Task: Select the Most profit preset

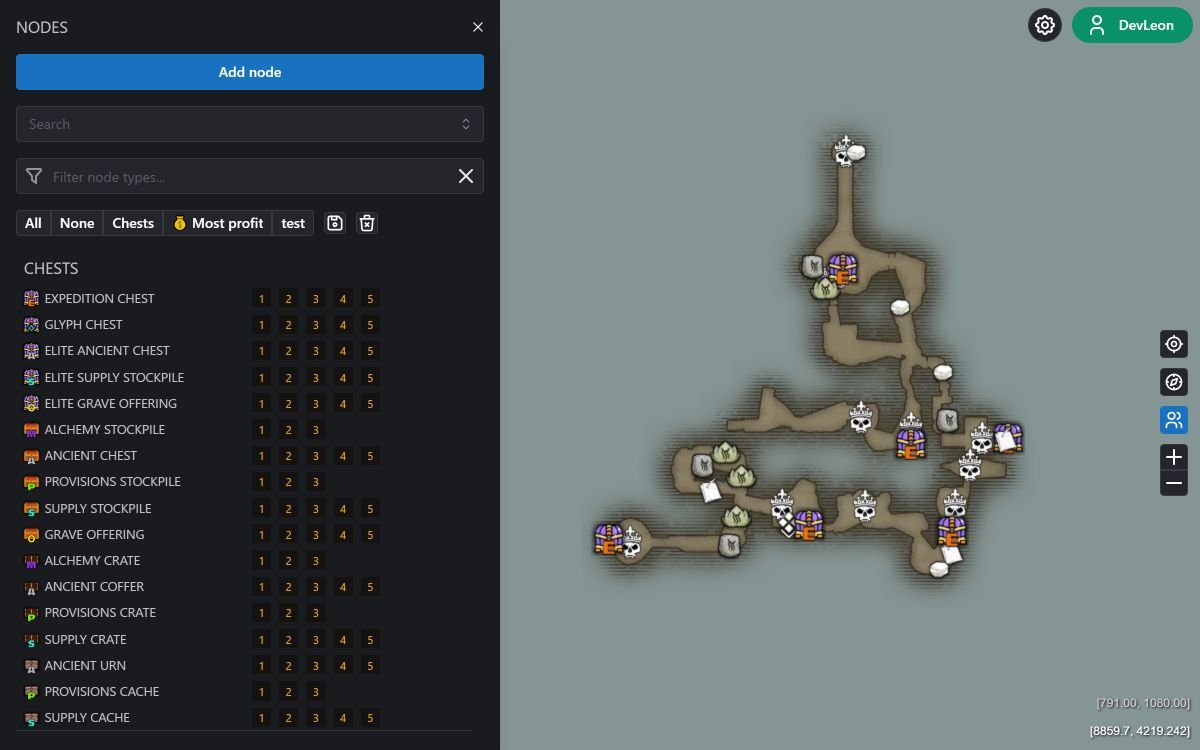Action: pos(218,223)
